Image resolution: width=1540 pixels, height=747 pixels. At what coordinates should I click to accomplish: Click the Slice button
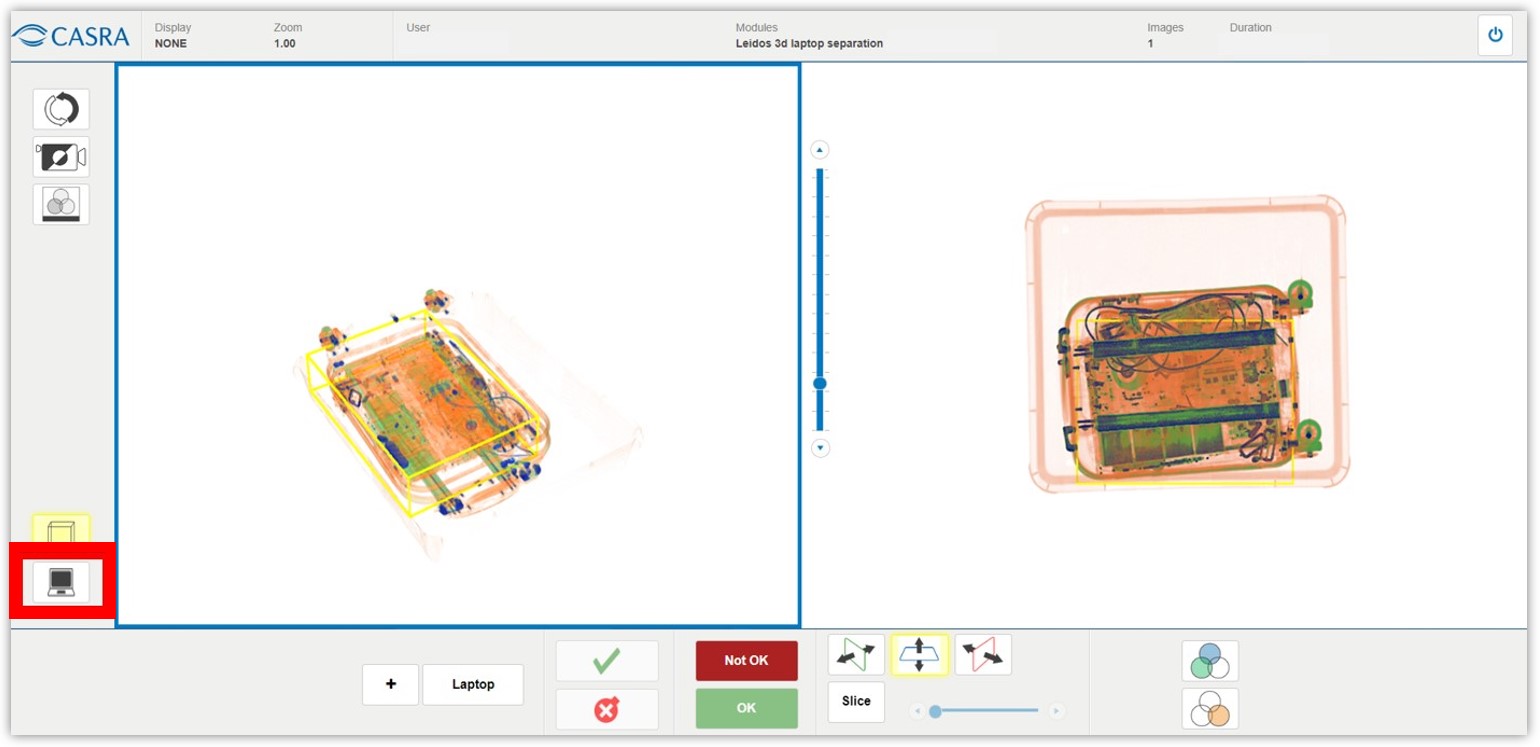click(x=856, y=701)
